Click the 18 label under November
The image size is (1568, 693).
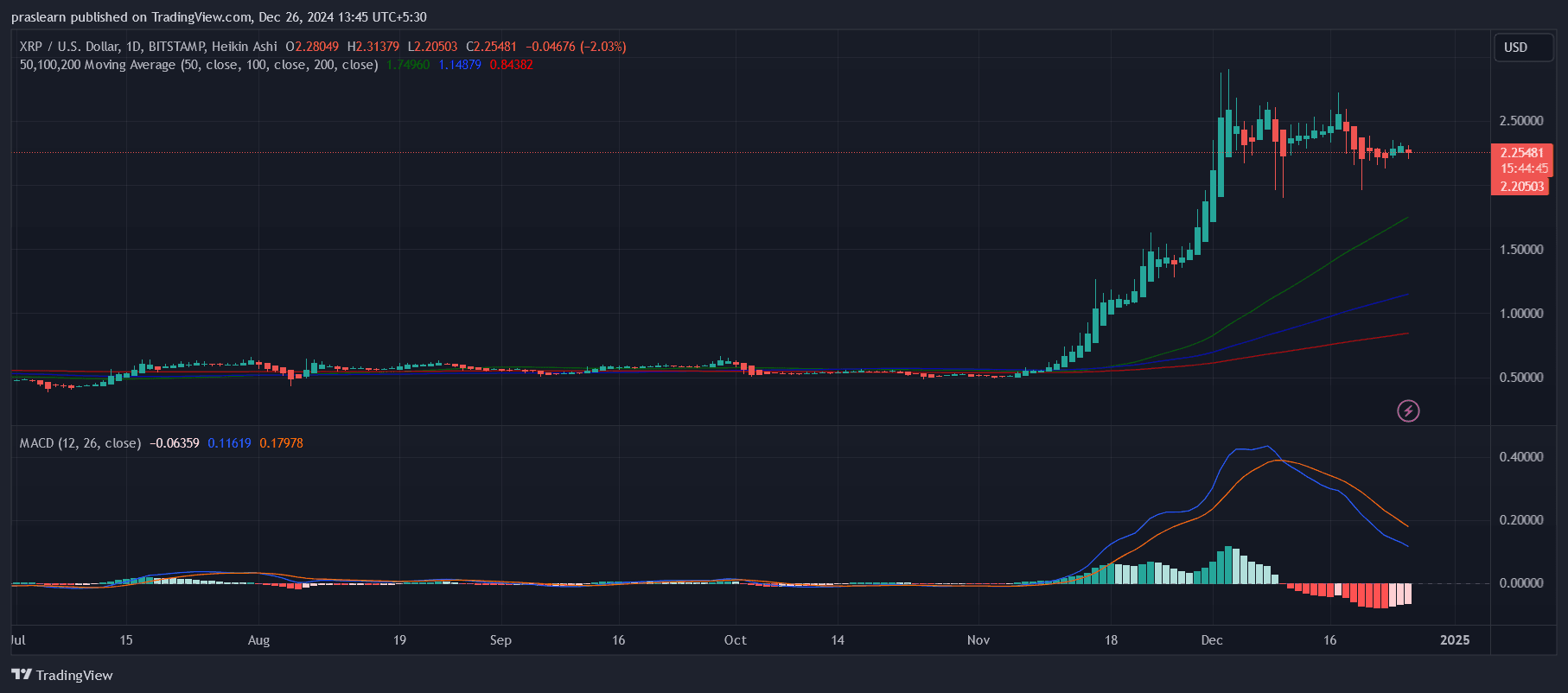point(1111,640)
